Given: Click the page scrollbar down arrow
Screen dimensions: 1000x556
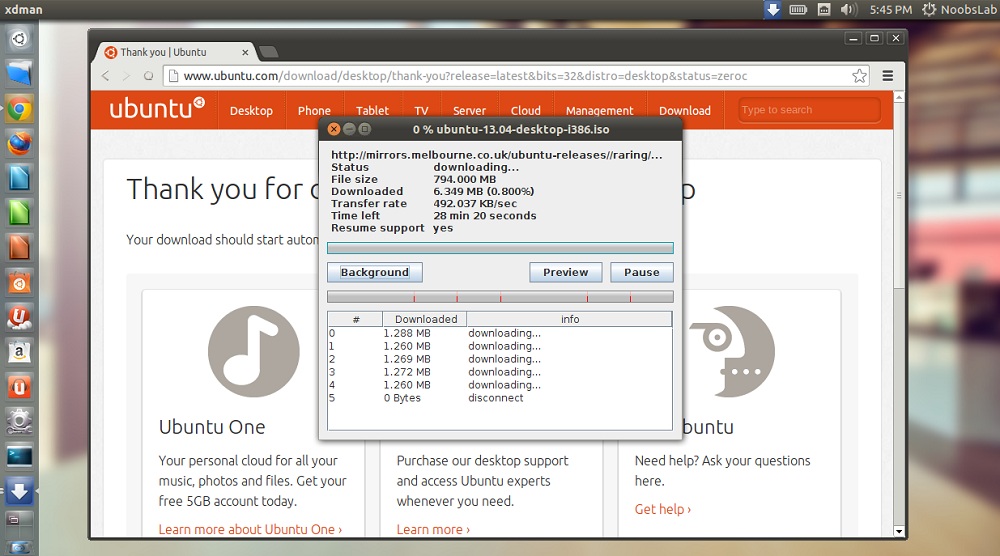Looking at the screenshot, I should pyautogui.click(x=899, y=531).
